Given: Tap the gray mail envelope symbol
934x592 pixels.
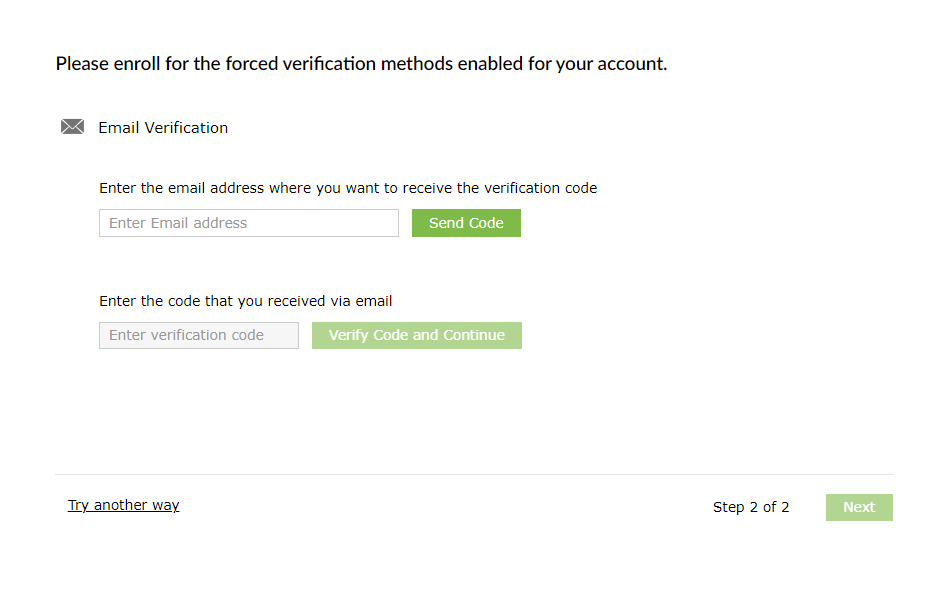Looking at the screenshot, I should [72, 127].
